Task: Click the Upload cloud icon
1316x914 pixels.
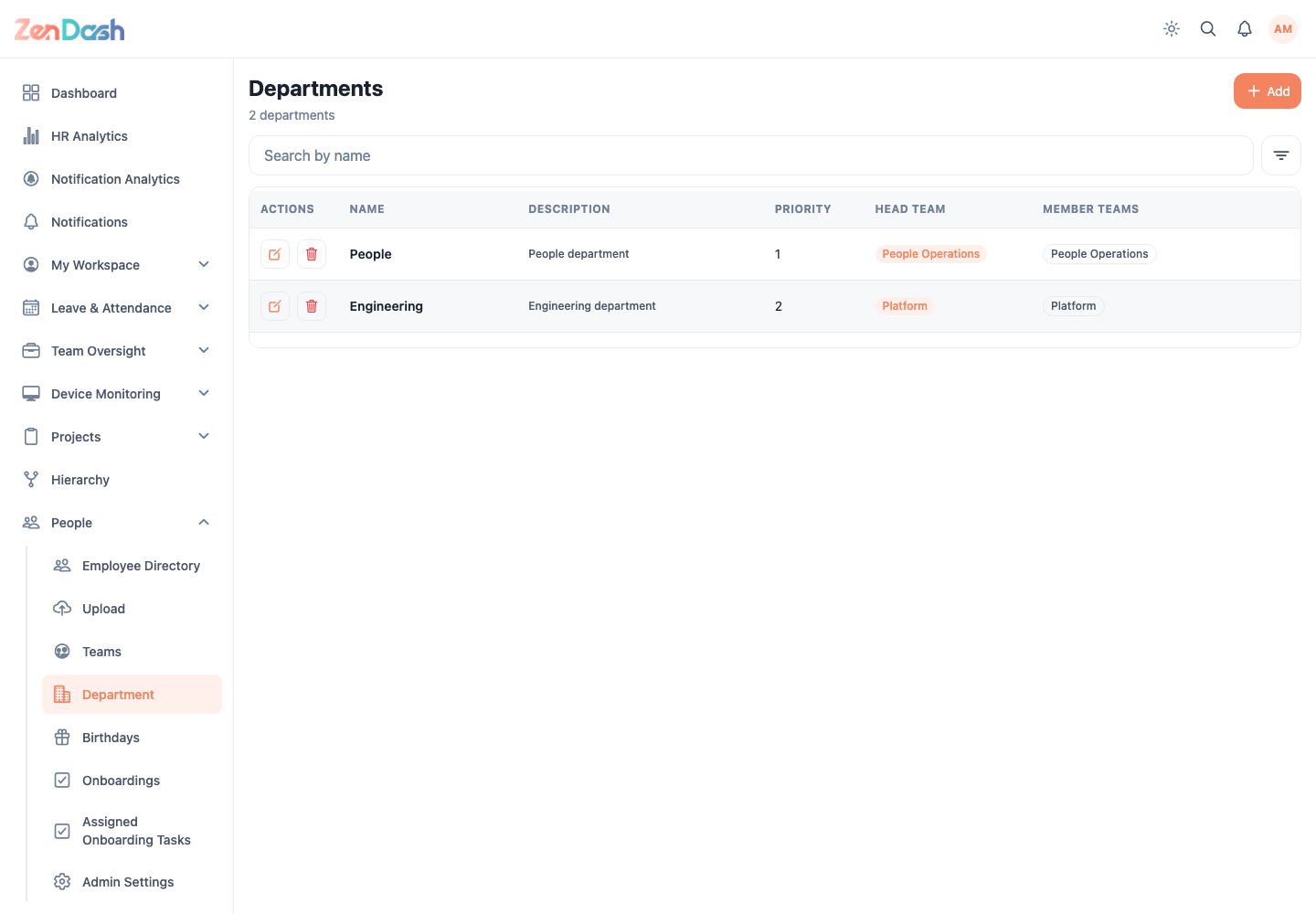Action: coord(62,609)
